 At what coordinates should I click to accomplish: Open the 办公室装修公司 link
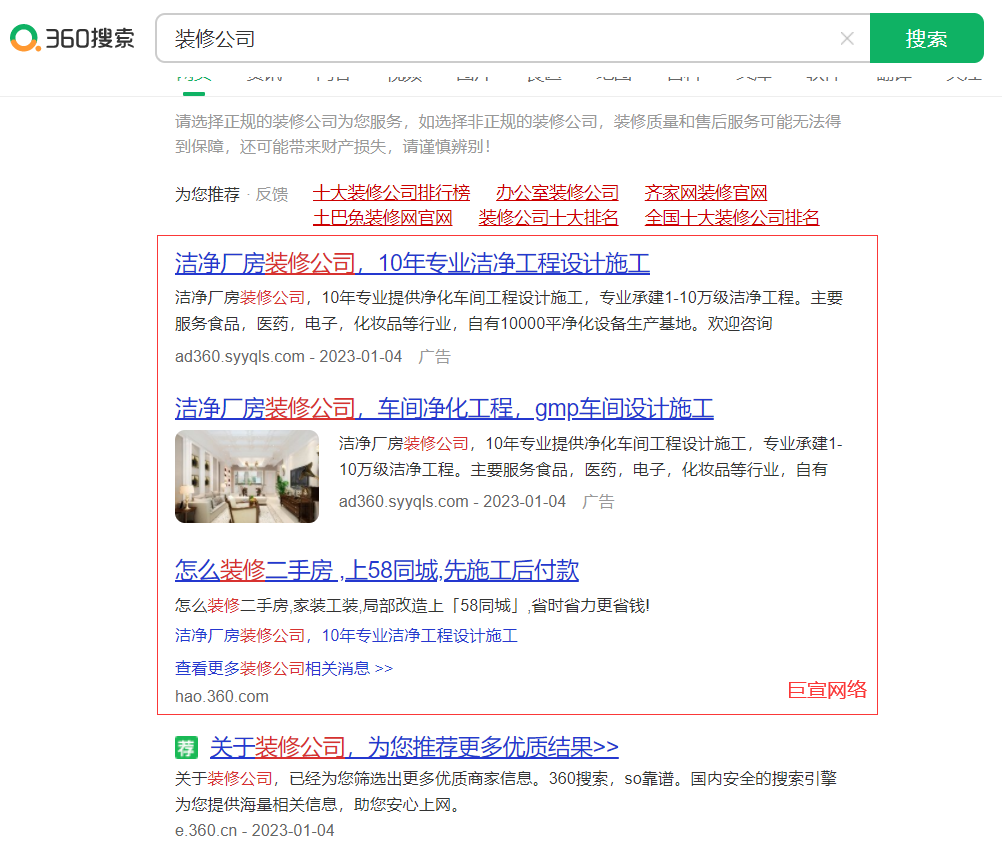pos(556,192)
